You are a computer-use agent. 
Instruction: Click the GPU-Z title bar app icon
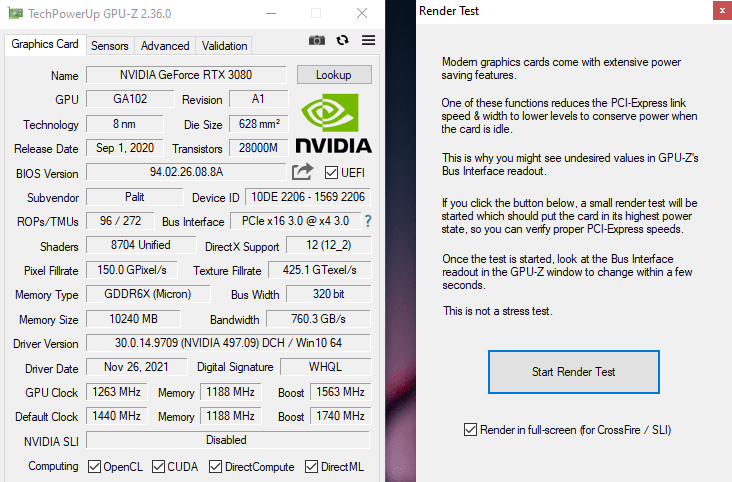pyautogui.click(x=15, y=13)
